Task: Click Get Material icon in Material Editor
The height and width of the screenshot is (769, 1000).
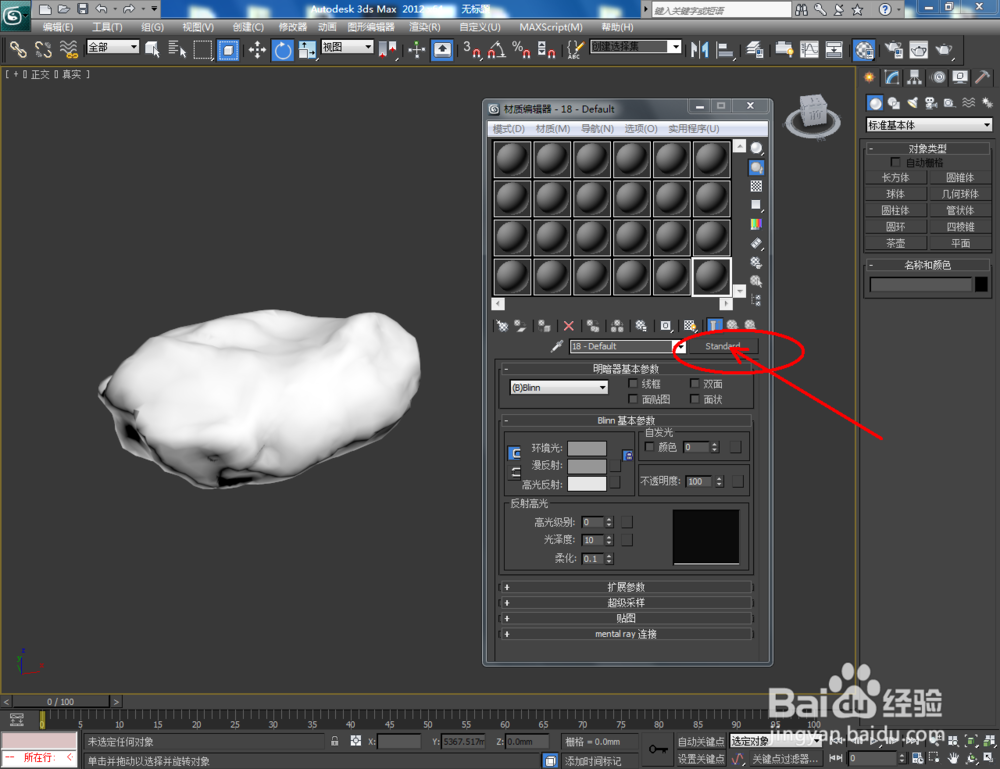Action: [503, 326]
